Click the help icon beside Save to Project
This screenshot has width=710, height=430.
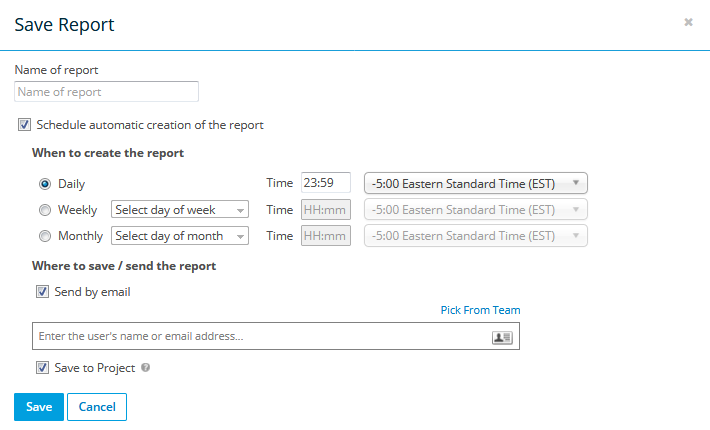click(146, 368)
